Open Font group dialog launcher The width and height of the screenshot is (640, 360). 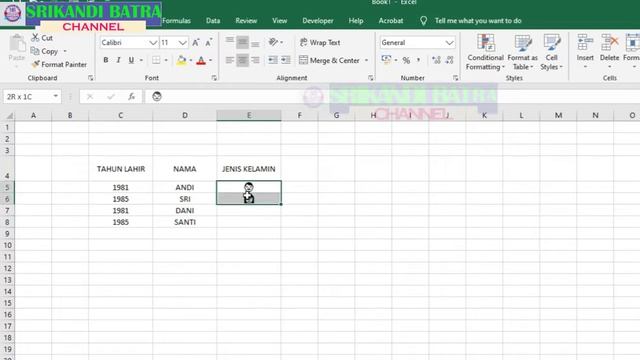pyautogui.click(x=214, y=78)
